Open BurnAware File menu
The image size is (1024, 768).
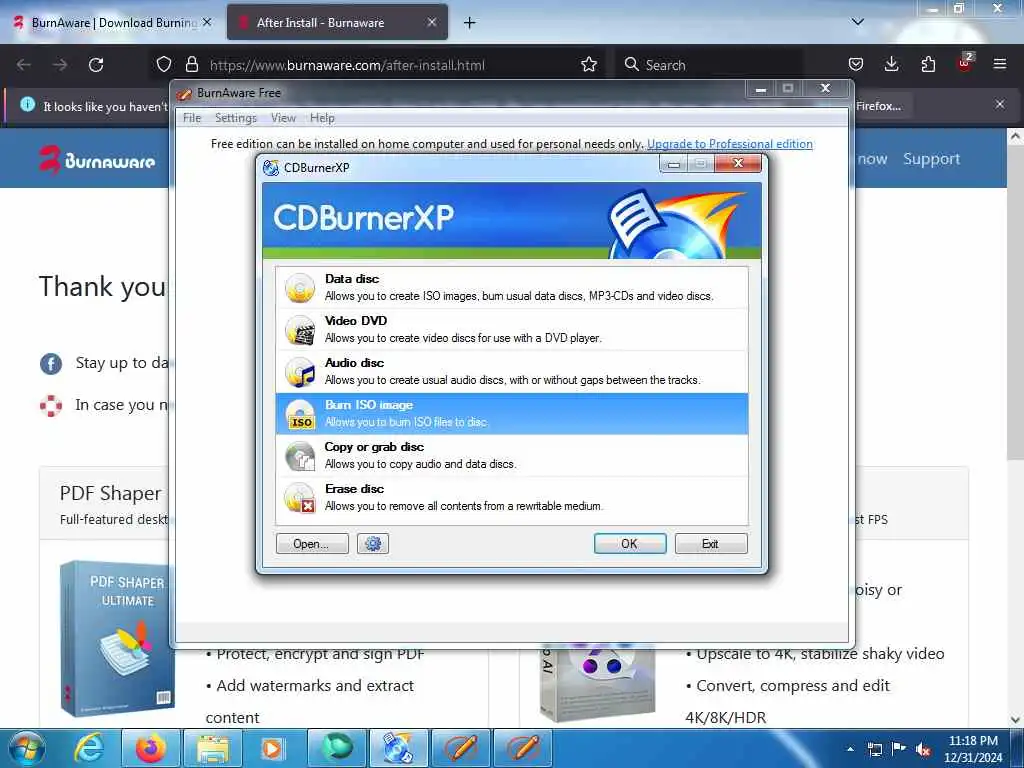point(191,118)
